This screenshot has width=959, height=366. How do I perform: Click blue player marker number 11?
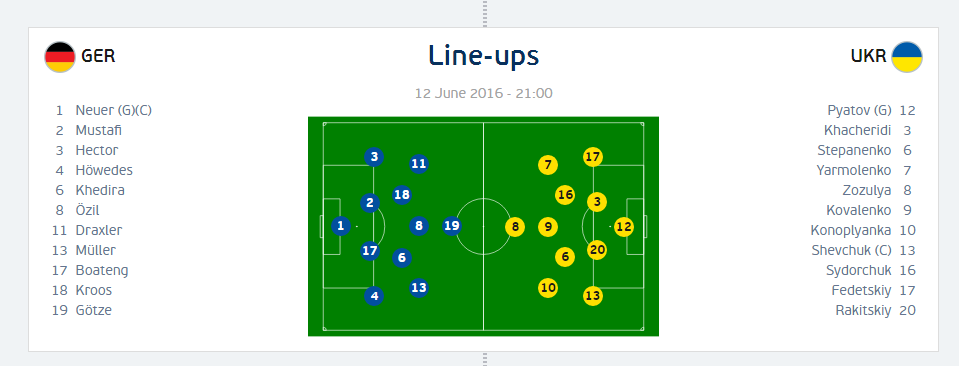point(418,163)
